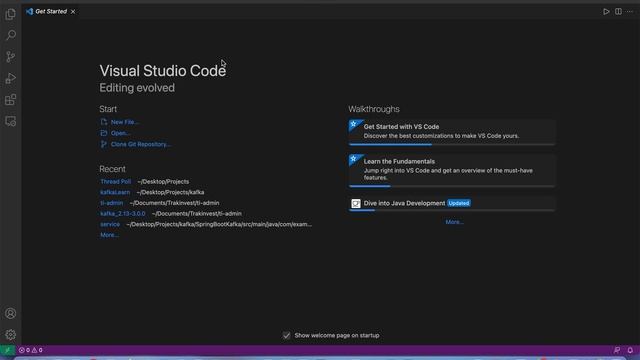
Task: Click More... link under Walkthroughs
Action: click(x=454, y=222)
